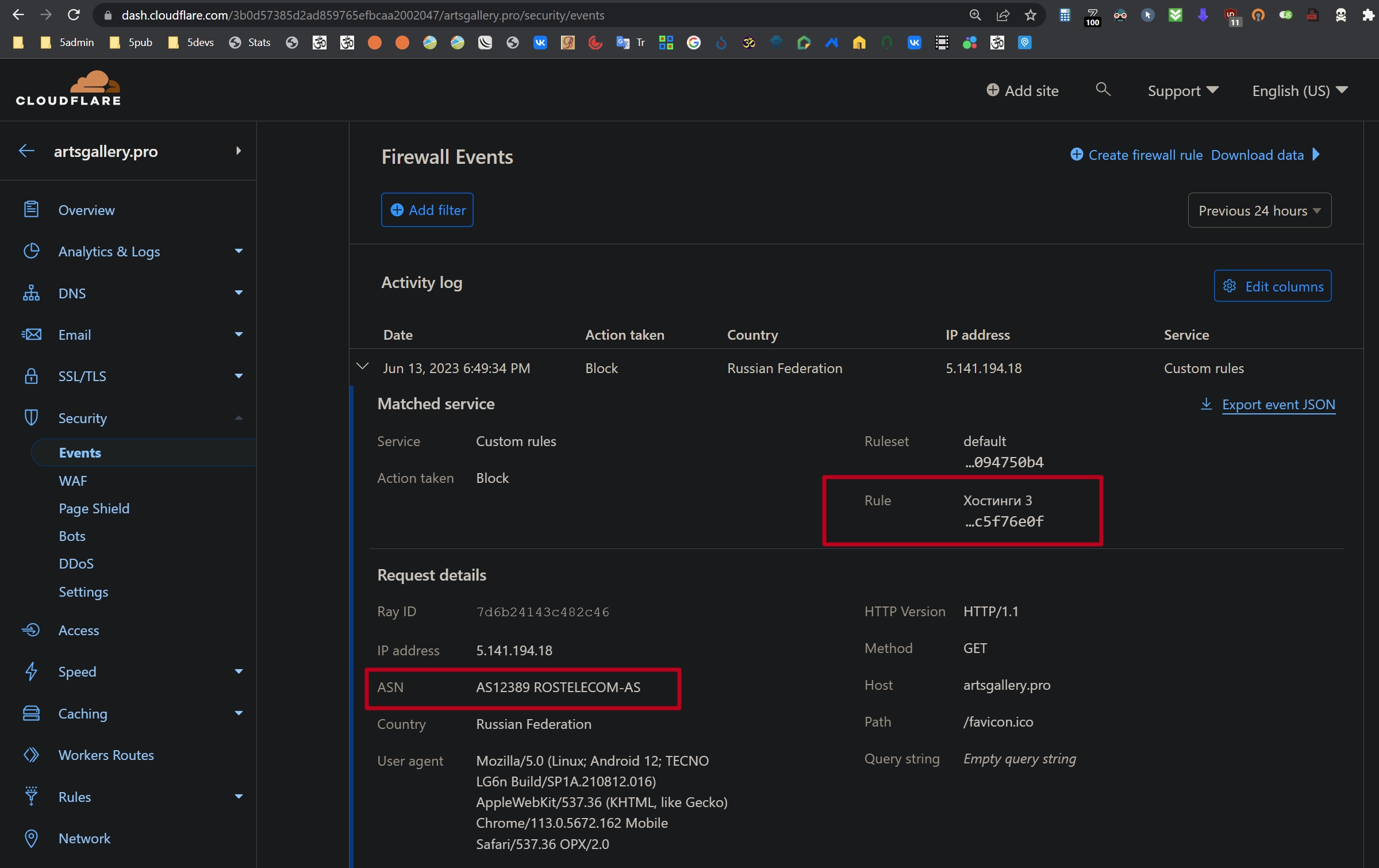This screenshot has width=1379, height=868.
Task: Click the SSL/TLS padlock icon
Action: (31, 376)
